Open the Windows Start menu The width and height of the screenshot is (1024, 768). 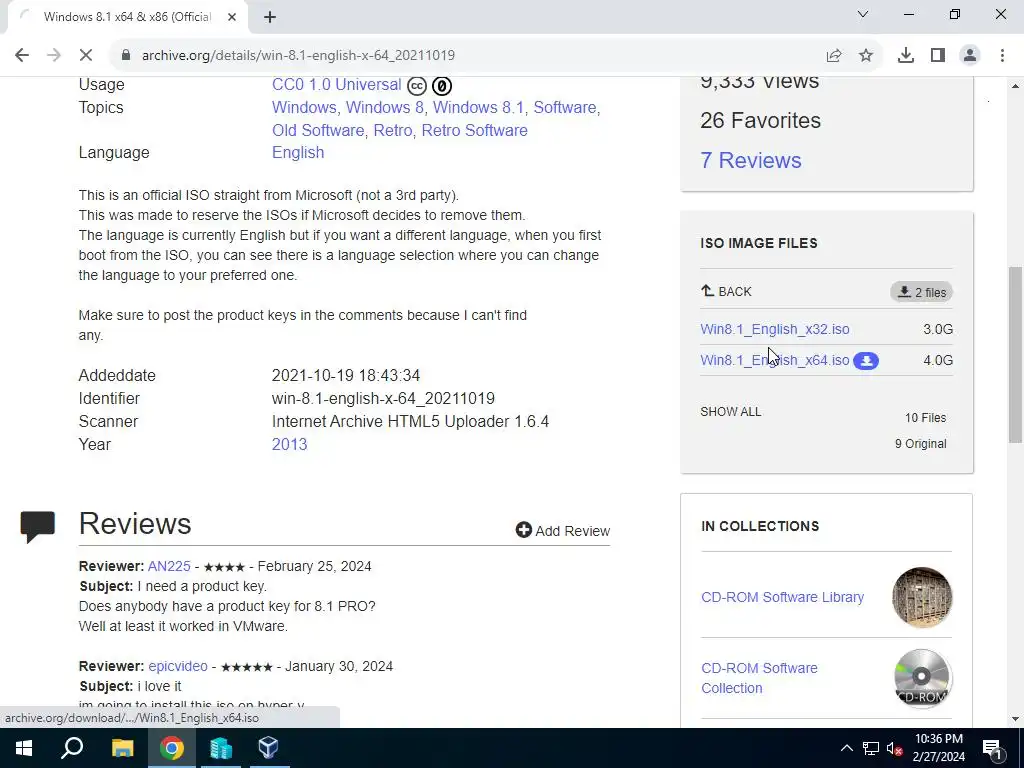(24, 748)
